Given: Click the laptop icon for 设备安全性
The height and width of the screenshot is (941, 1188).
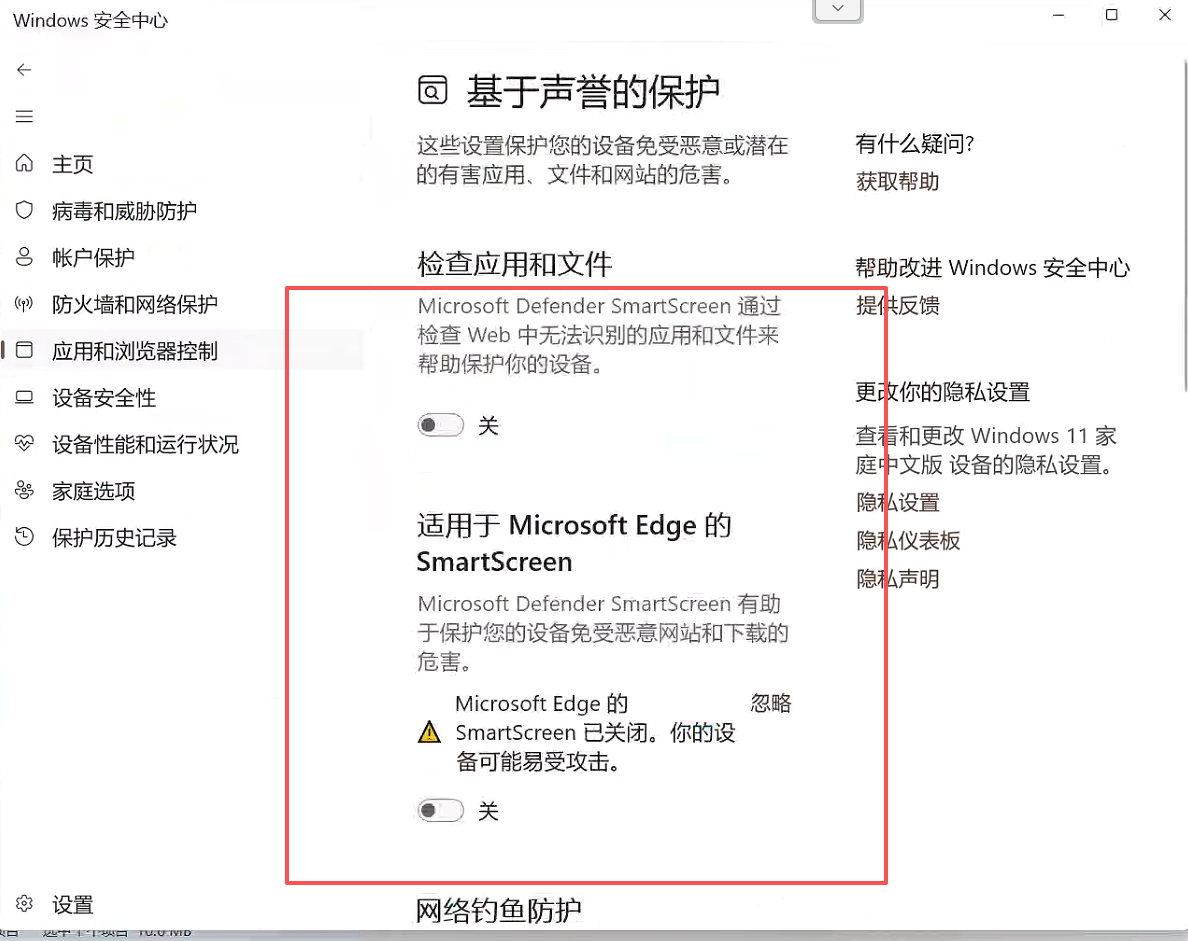Looking at the screenshot, I should [24, 398].
